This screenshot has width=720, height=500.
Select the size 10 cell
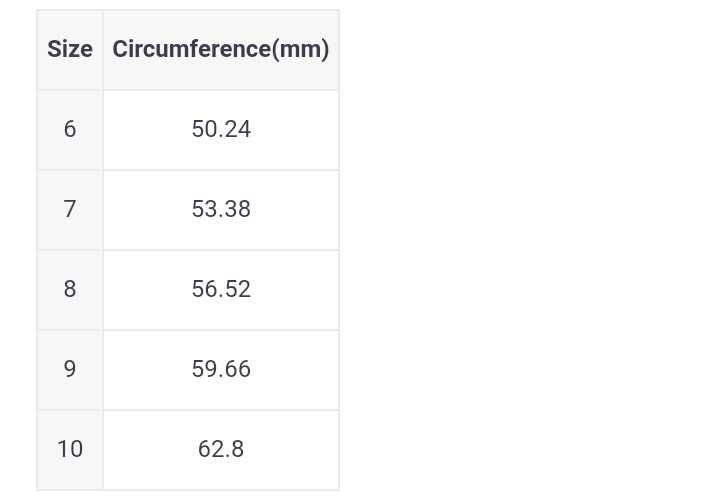[x=70, y=450]
